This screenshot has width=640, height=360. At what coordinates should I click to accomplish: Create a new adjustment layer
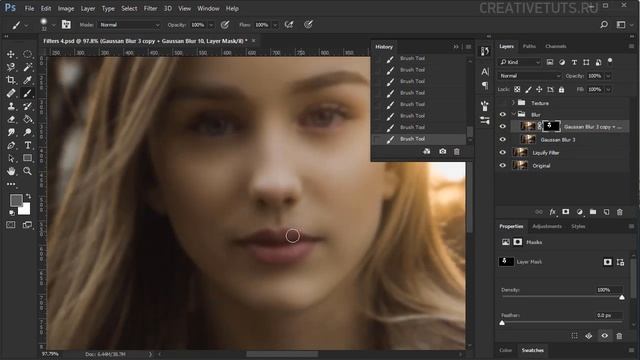pos(579,212)
